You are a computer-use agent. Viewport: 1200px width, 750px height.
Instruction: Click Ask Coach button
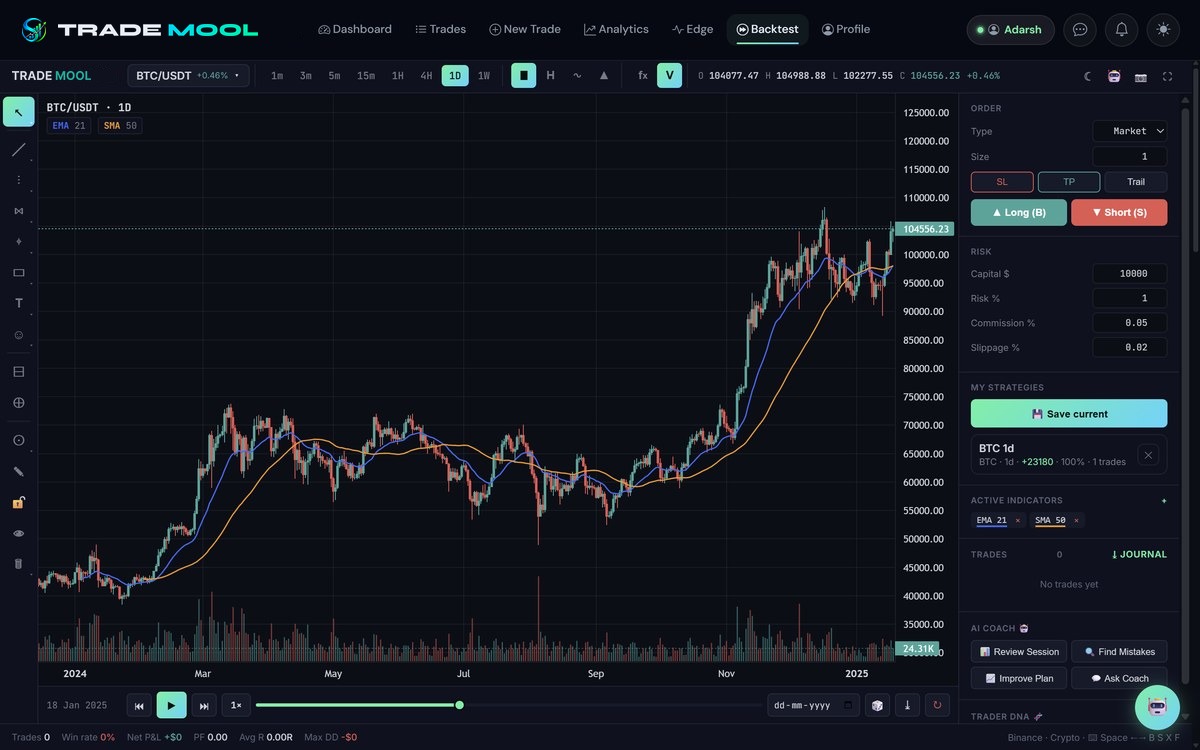1119,678
